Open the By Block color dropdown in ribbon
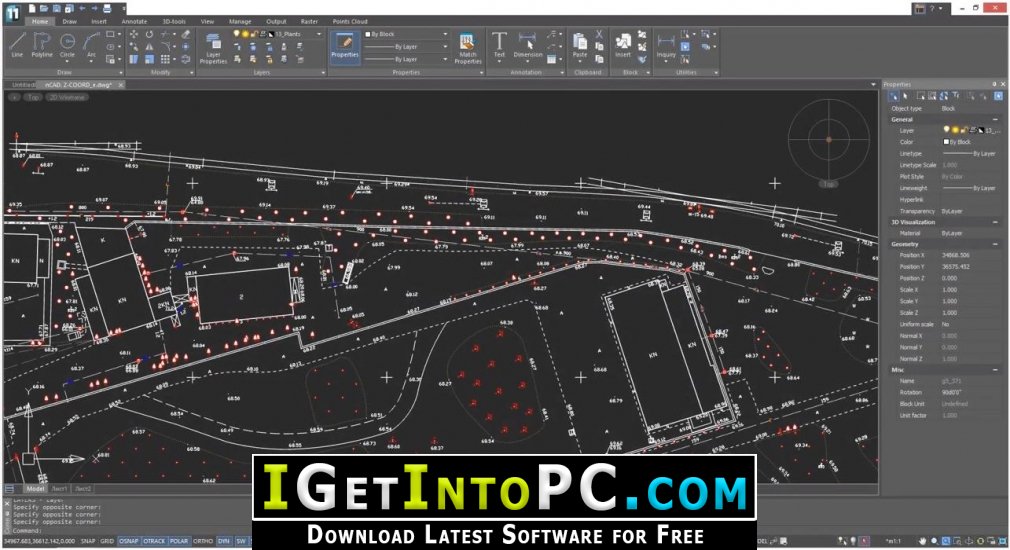 [x=406, y=34]
